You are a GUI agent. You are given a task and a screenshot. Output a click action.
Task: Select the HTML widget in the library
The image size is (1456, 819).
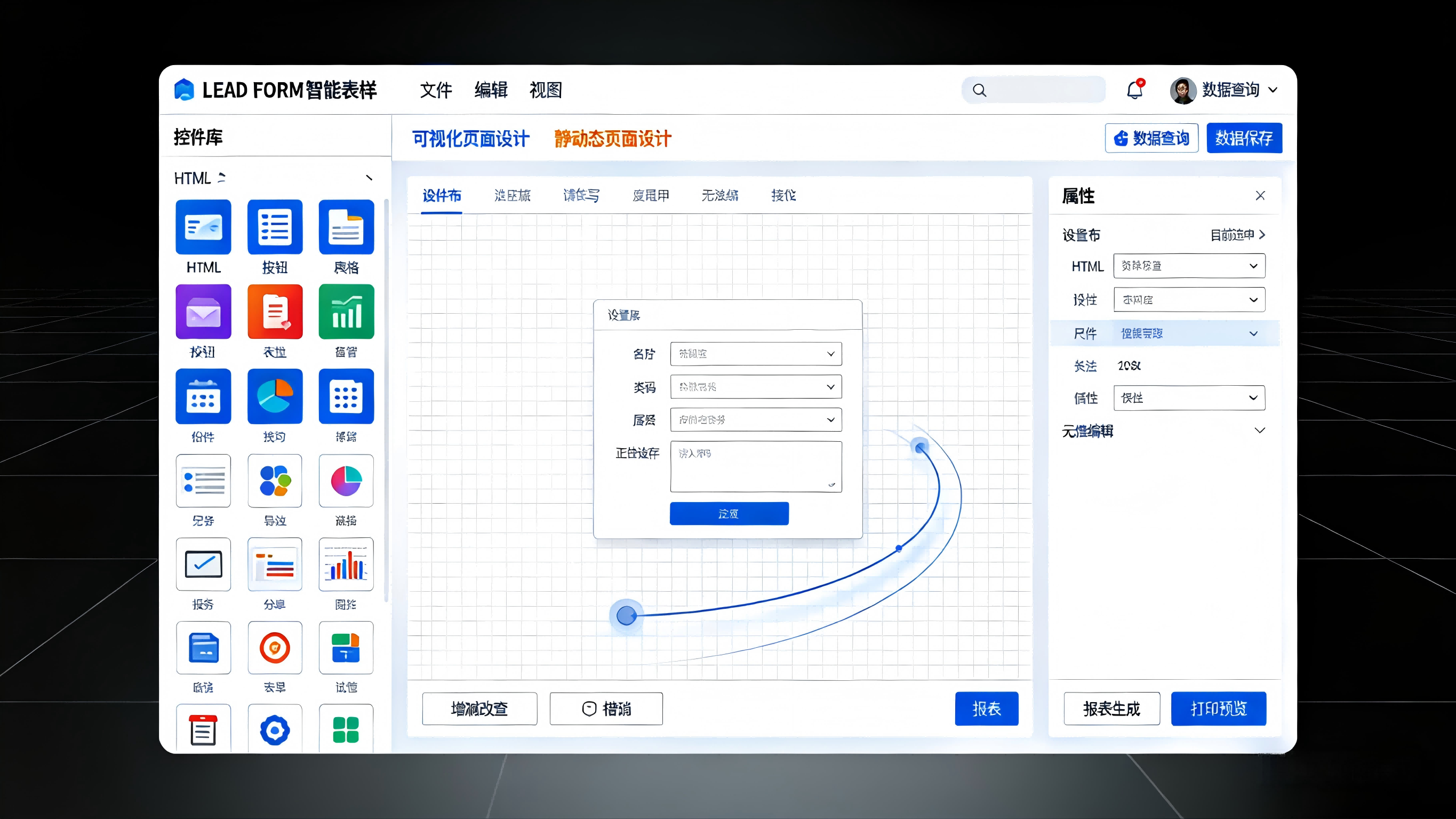click(203, 227)
